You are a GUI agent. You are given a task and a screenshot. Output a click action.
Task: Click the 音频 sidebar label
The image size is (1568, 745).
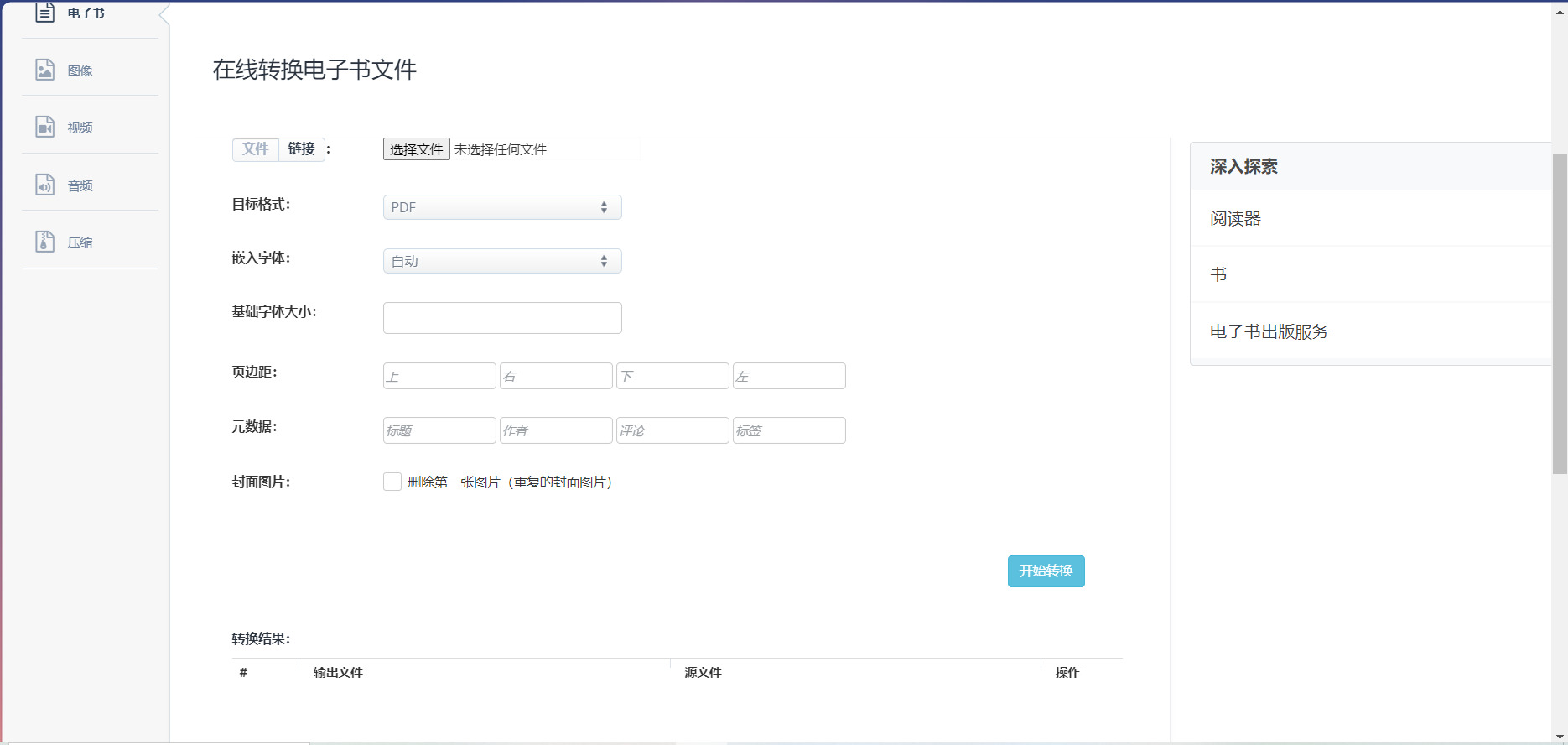(80, 185)
